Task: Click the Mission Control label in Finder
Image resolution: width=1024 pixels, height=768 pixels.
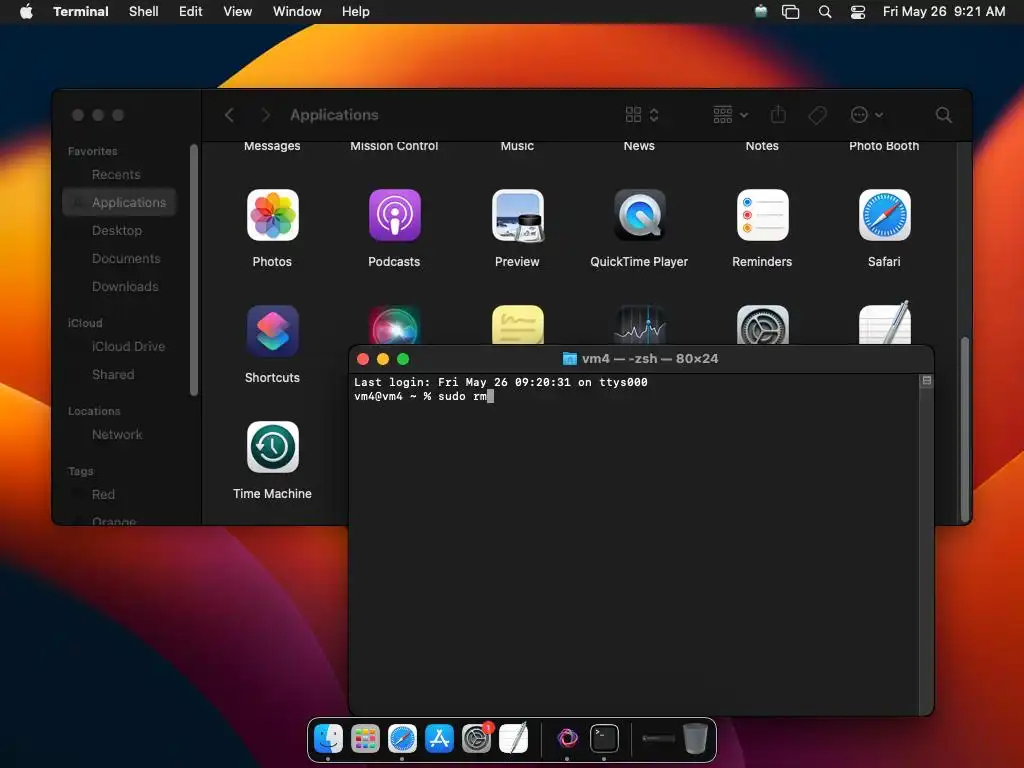Action: coord(394,146)
